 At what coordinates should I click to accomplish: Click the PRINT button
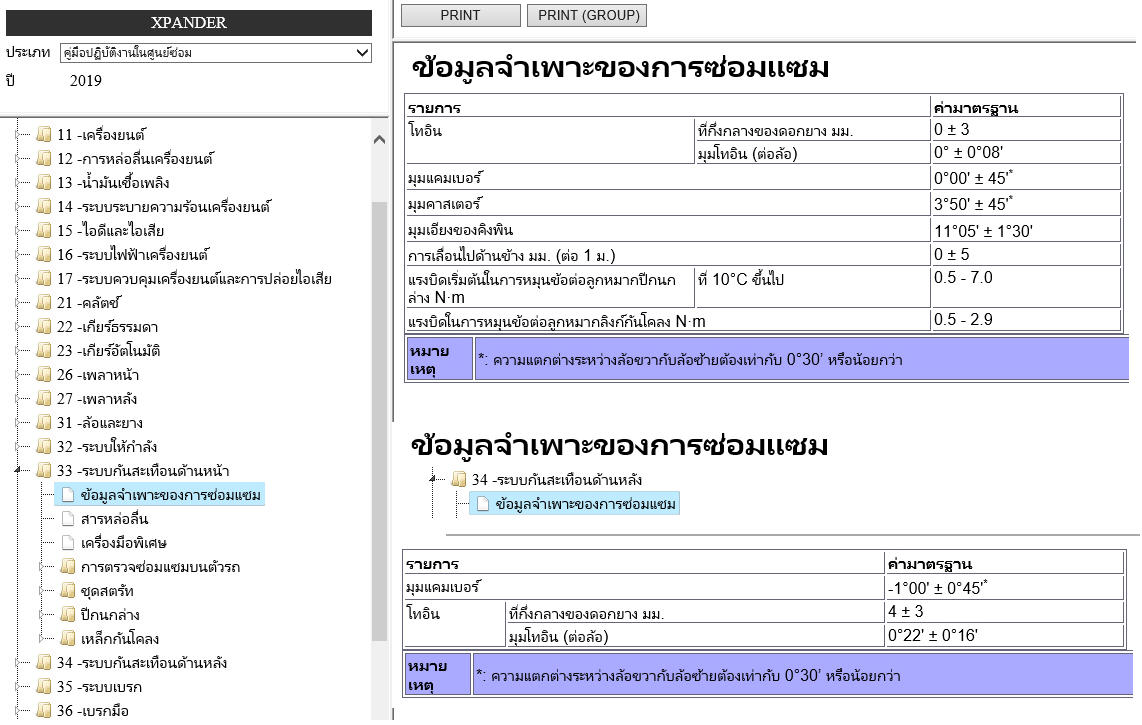[x=460, y=15]
